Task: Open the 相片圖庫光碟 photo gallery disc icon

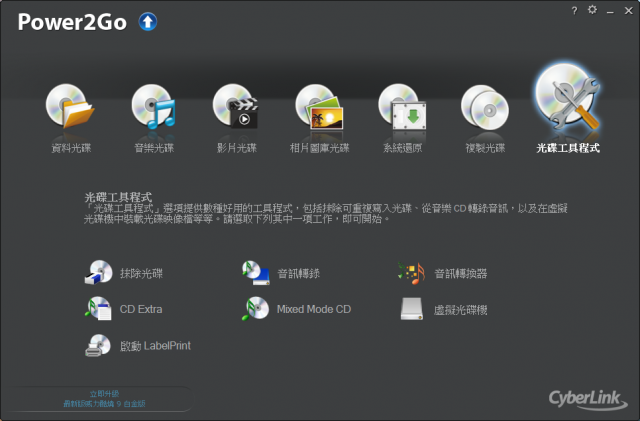Action: [319, 106]
